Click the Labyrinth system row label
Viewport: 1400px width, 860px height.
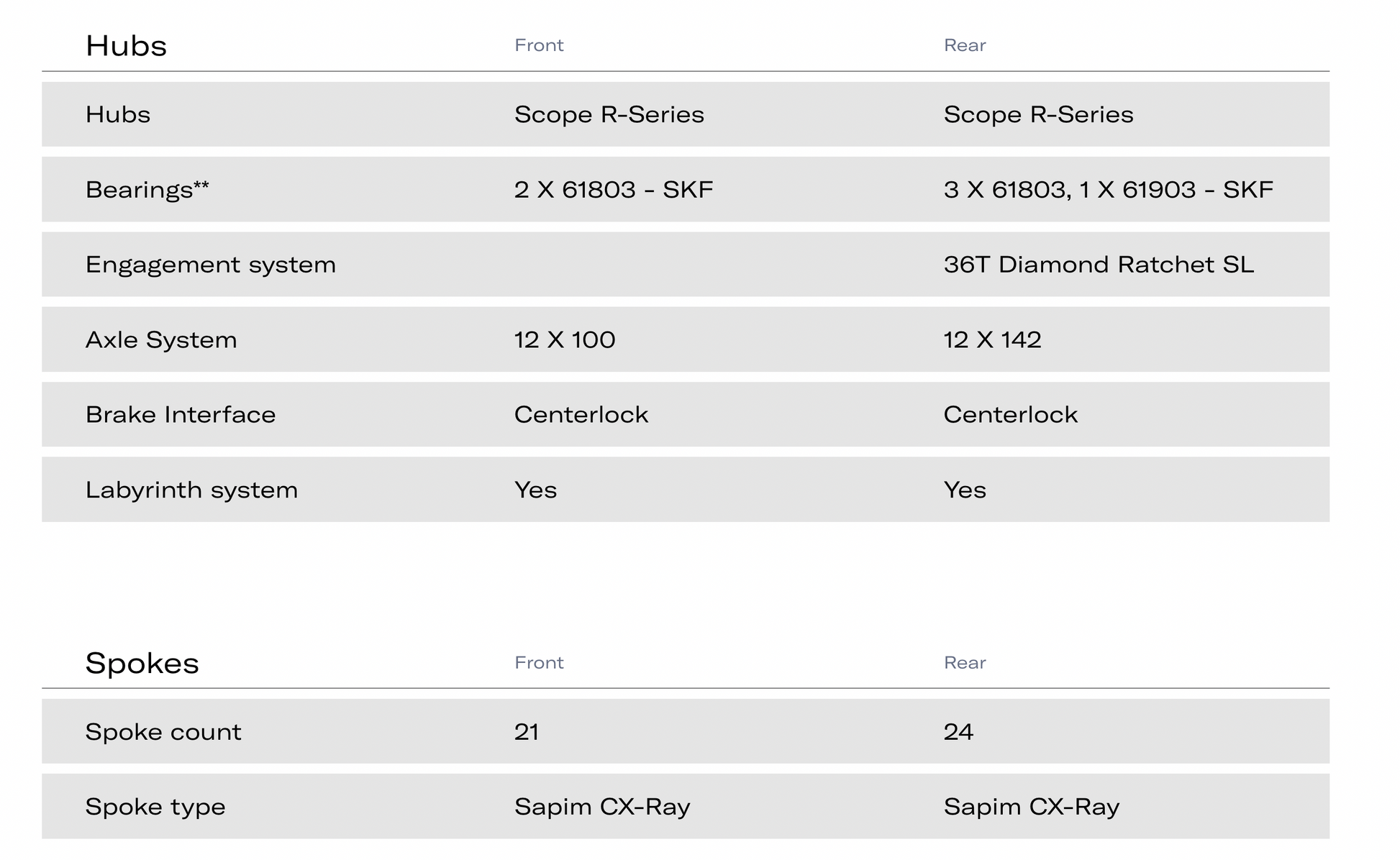(191, 490)
